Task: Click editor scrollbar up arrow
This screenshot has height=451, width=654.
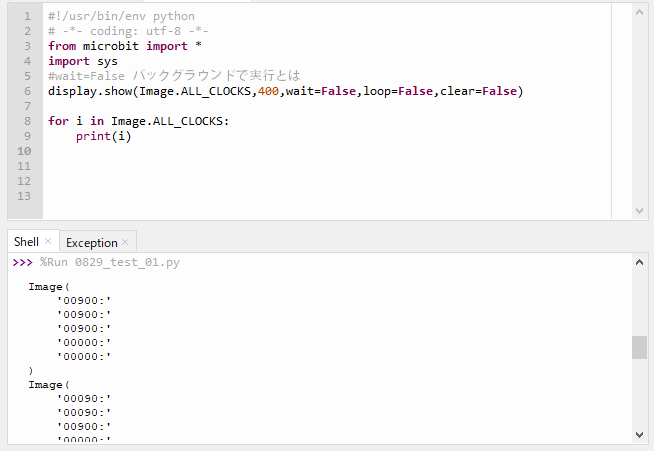Action: pyautogui.click(x=639, y=12)
